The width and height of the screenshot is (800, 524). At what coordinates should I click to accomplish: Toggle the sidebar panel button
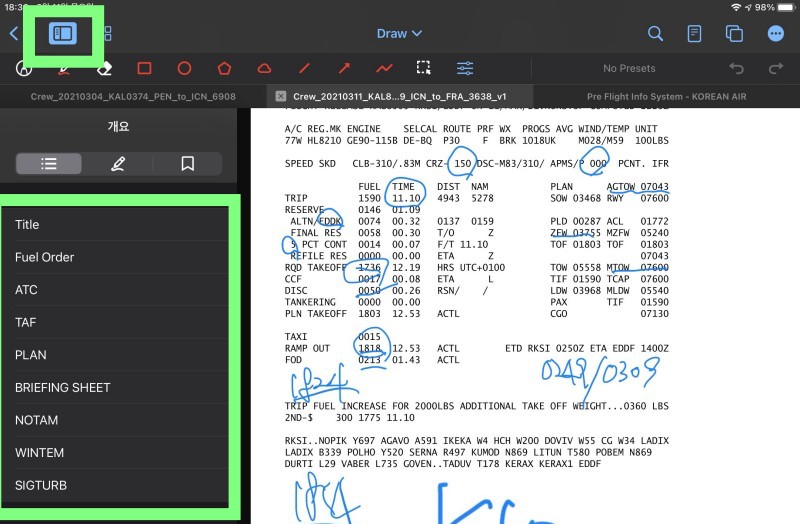coord(62,34)
